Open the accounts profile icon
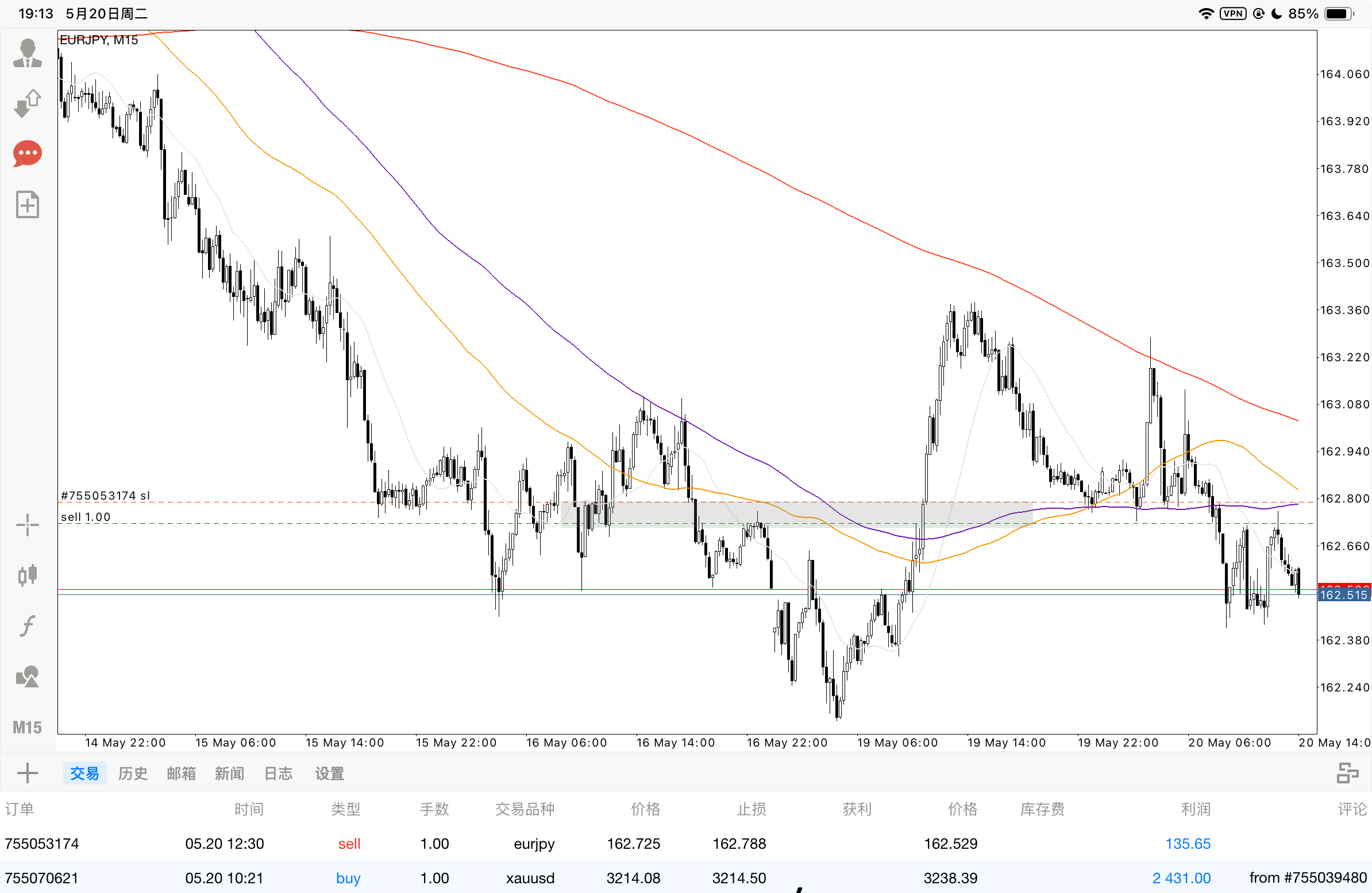This screenshot has width=1372, height=893. click(27, 53)
